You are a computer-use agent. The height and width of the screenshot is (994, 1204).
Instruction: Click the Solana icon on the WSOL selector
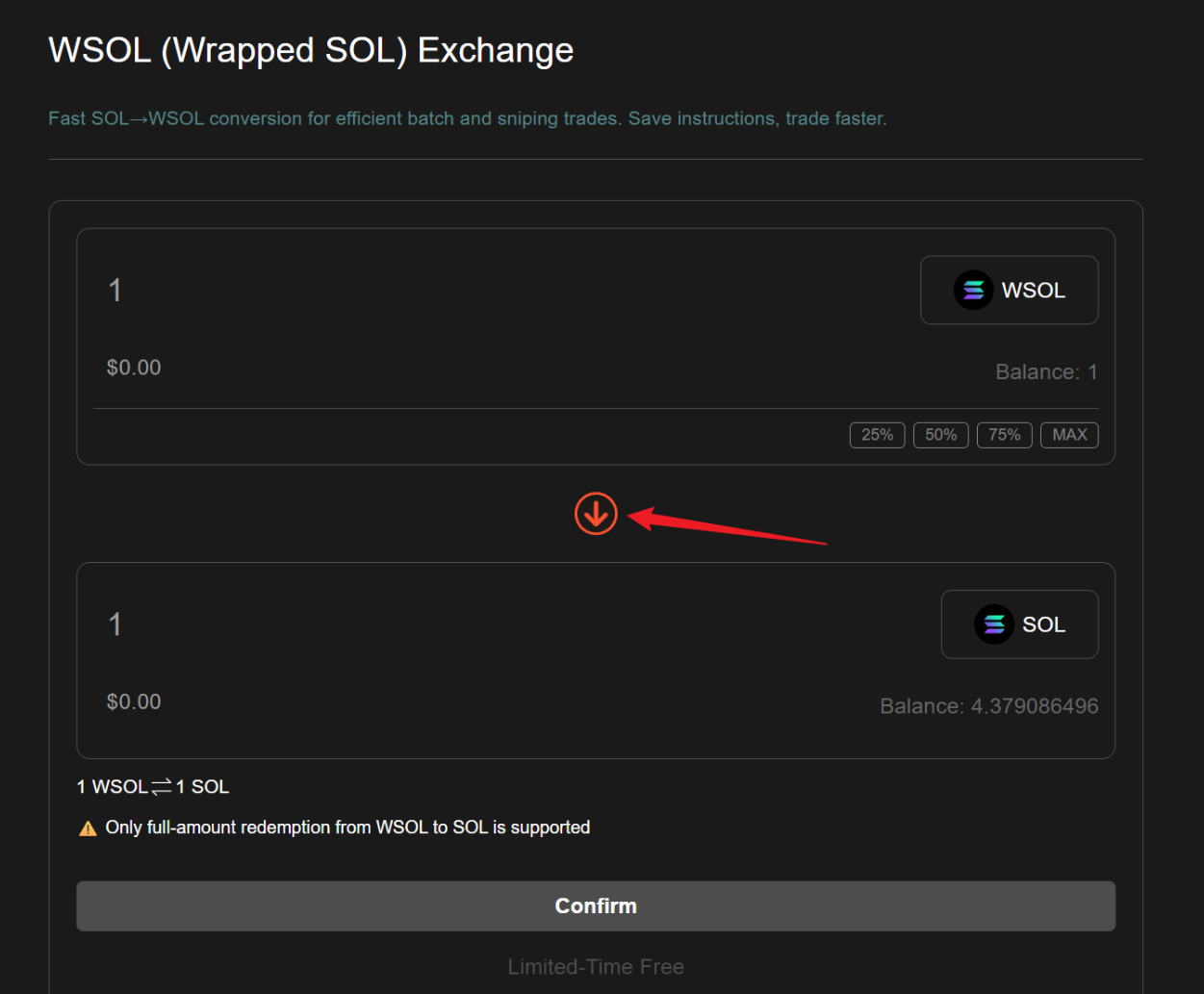click(x=973, y=290)
